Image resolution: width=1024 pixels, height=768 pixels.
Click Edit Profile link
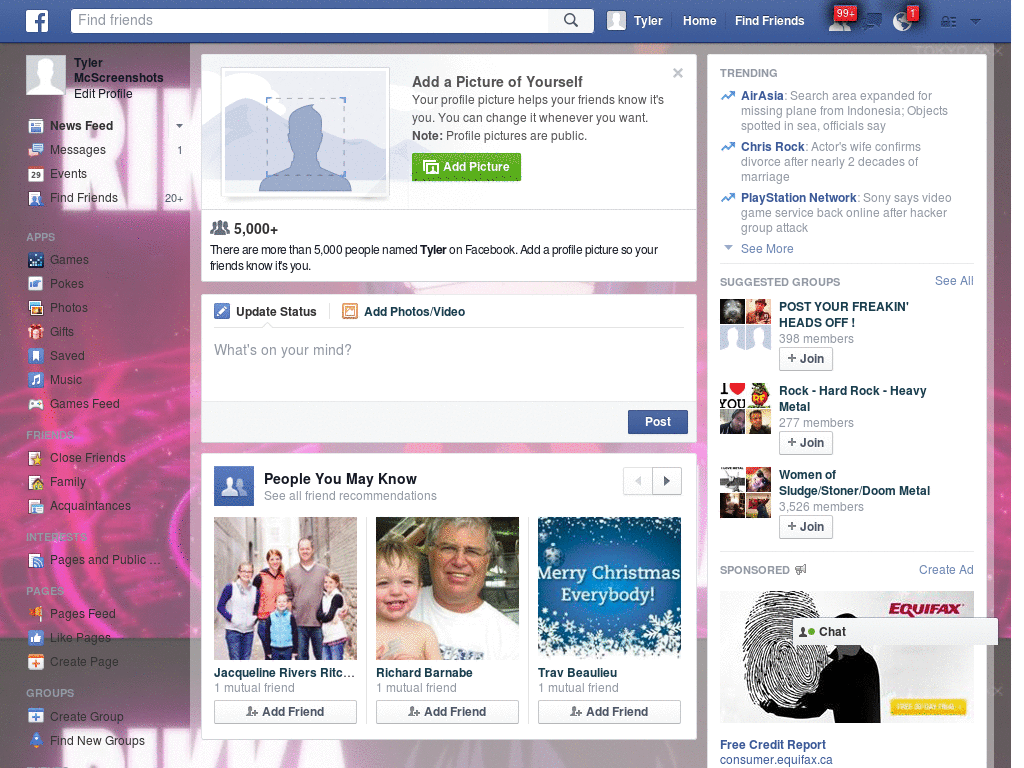pyautogui.click(x=103, y=93)
